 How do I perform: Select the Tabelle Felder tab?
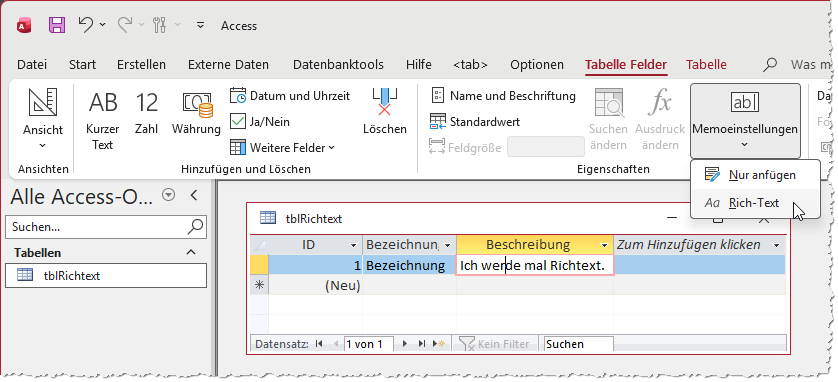[626, 65]
